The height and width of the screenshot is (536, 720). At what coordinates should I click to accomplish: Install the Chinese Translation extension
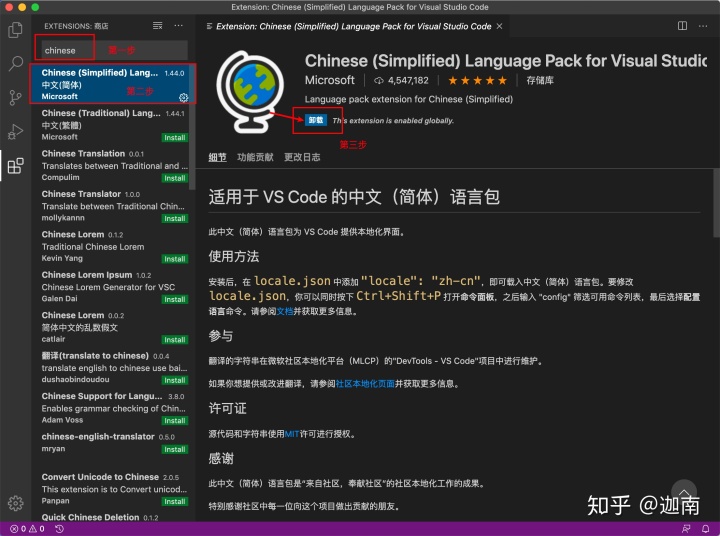pos(174,178)
